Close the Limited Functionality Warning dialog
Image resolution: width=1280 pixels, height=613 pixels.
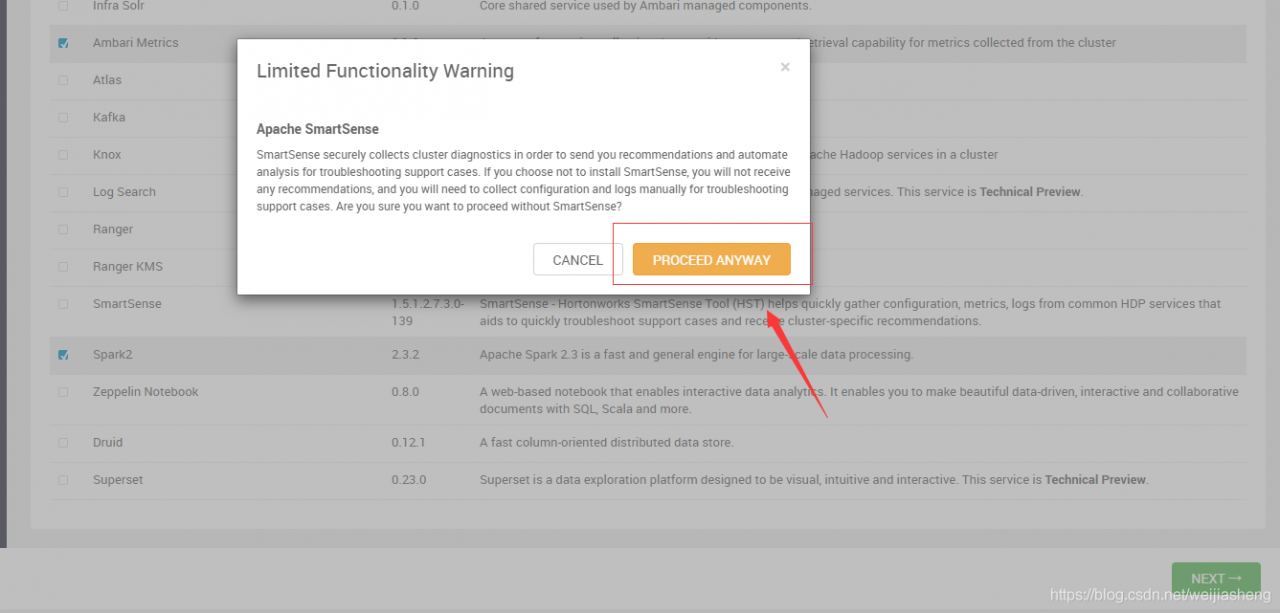[785, 67]
